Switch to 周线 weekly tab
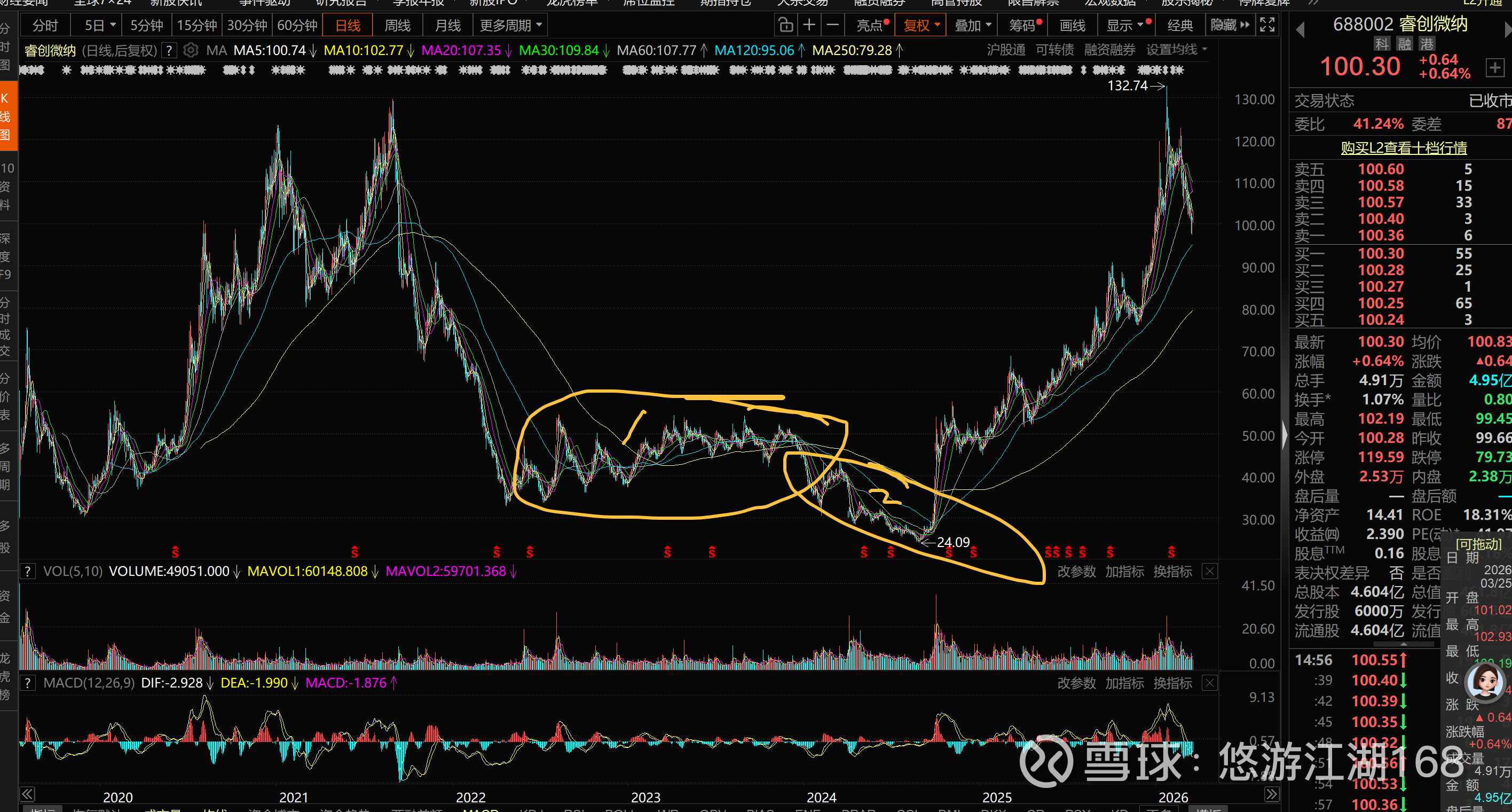Viewport: 1512px width, 812px height. (x=397, y=25)
